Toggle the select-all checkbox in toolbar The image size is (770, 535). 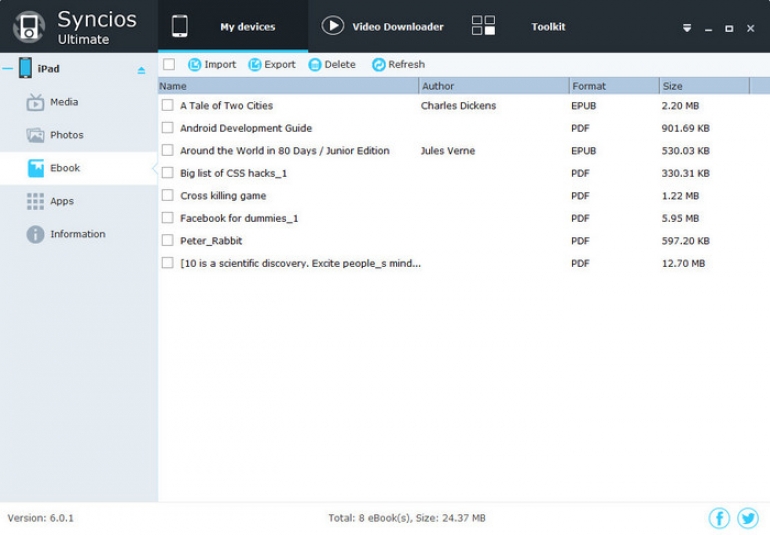coord(169,65)
